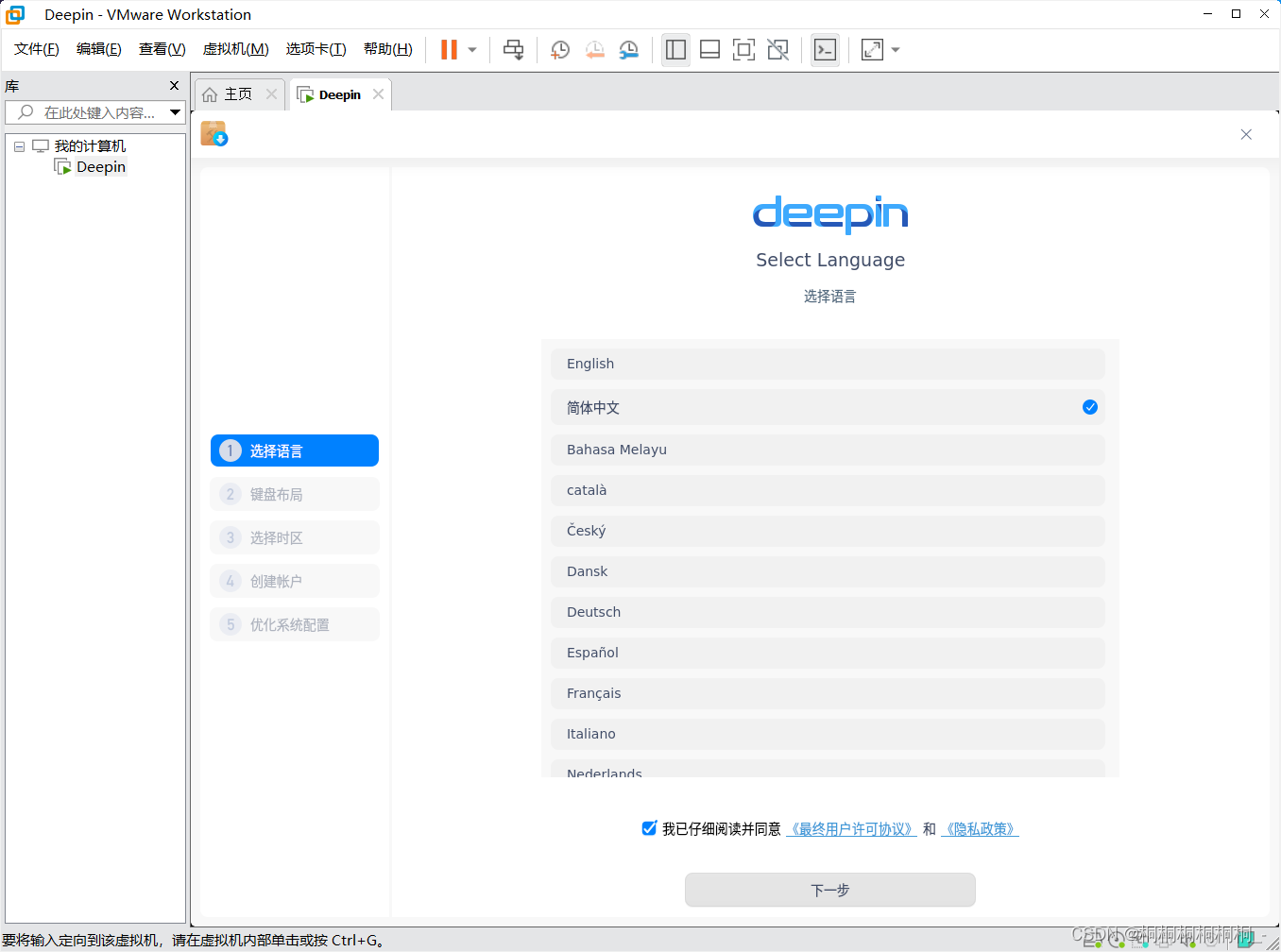Close the Deepin tab
The image size is (1281, 952).
378,94
